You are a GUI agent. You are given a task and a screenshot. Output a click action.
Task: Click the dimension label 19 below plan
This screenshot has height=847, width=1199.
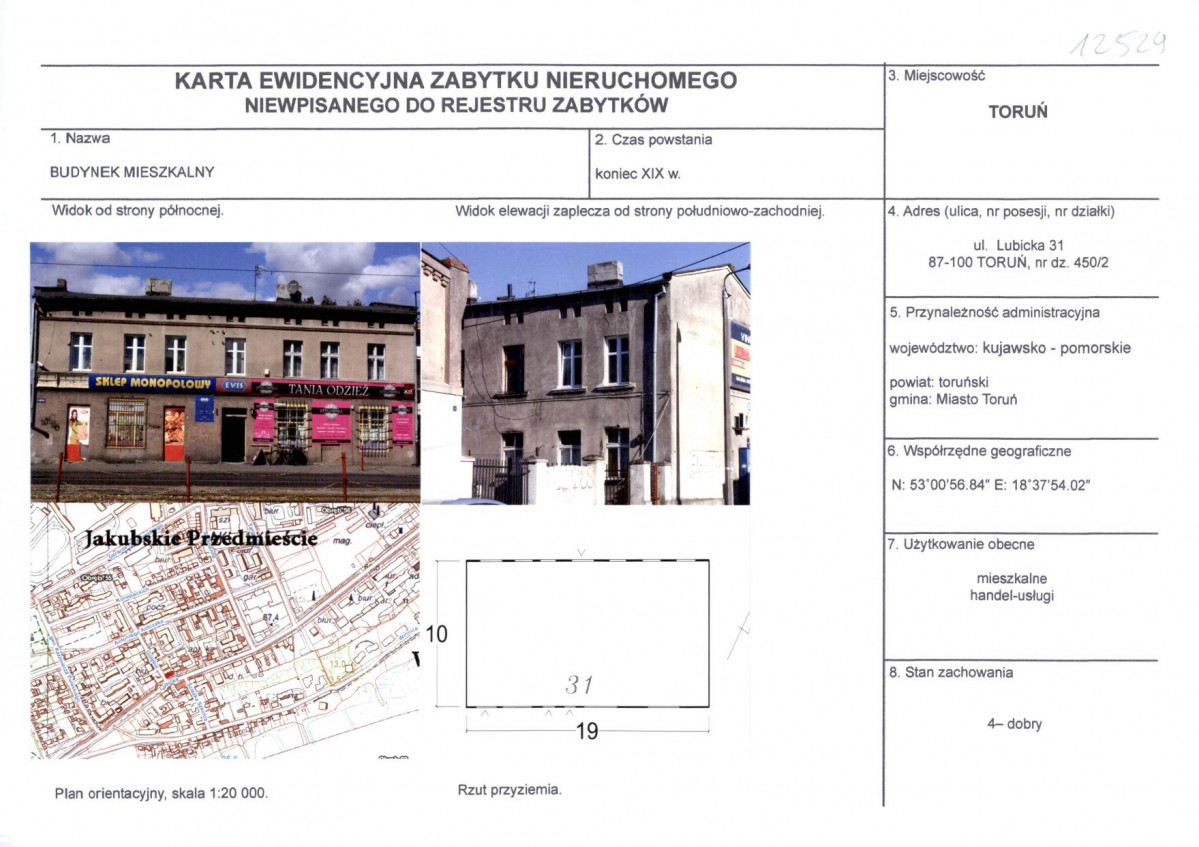(x=587, y=732)
